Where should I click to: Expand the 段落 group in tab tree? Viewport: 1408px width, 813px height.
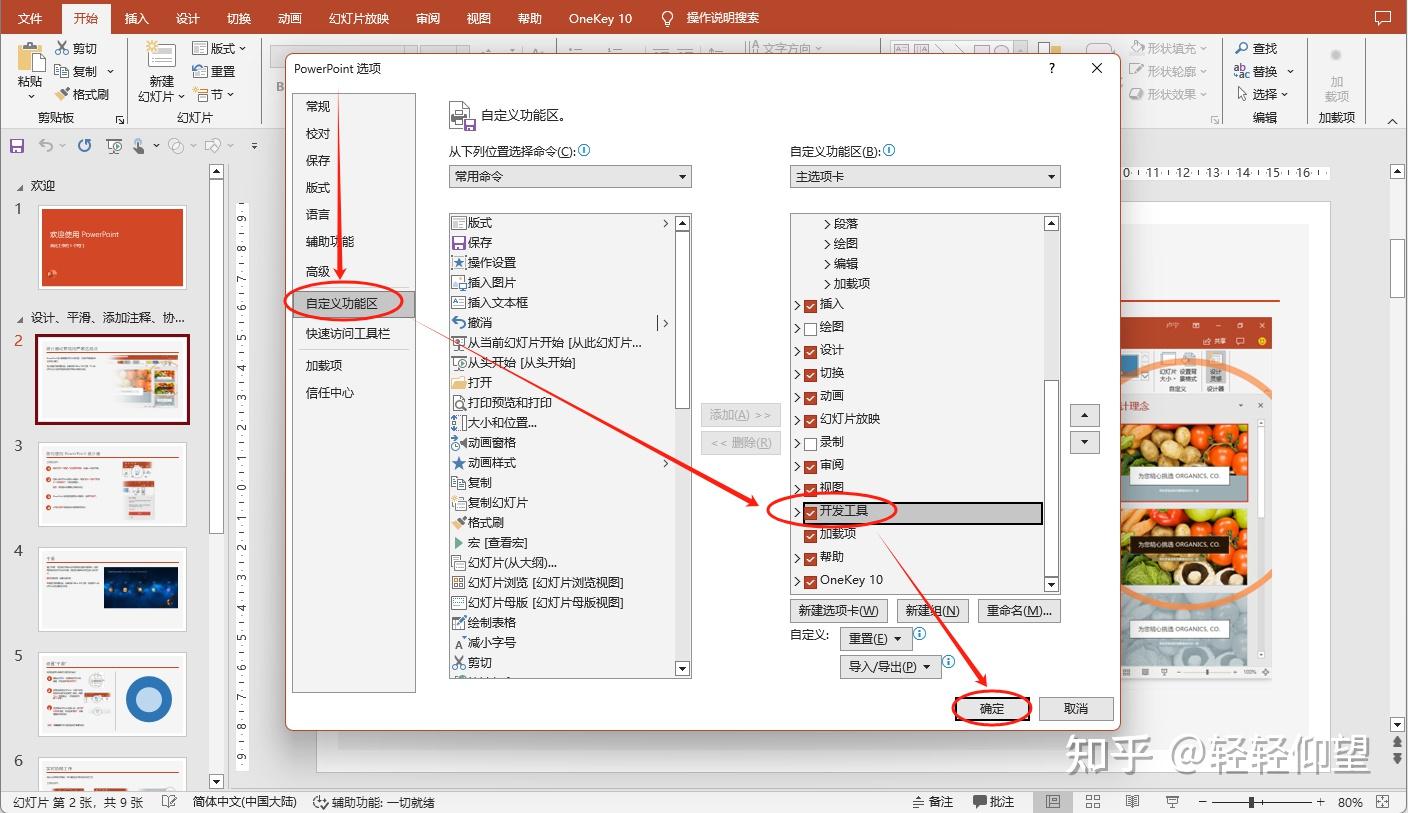click(827, 224)
